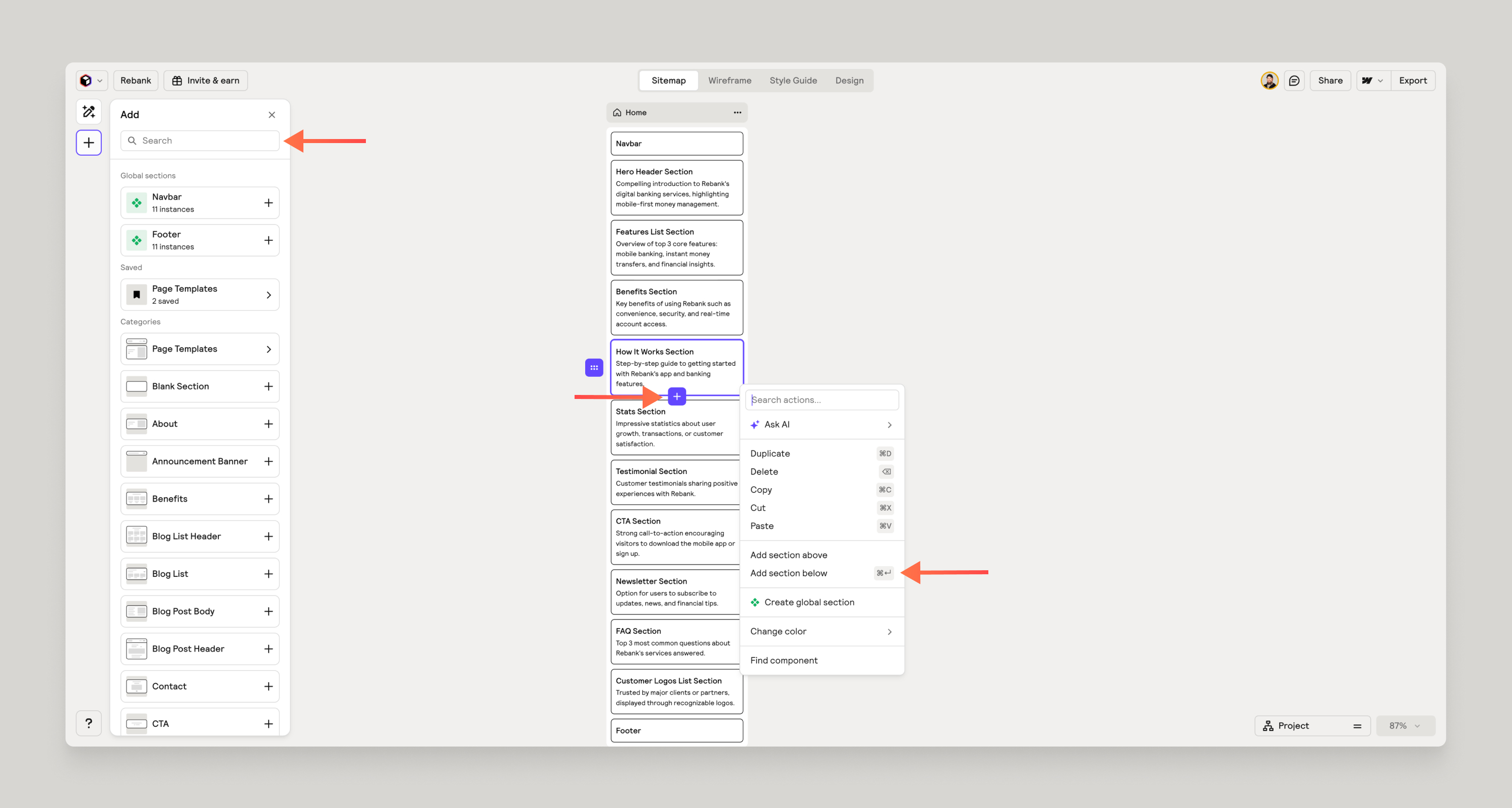Open the comments chat bubble icon
1512x808 pixels.
point(1294,81)
